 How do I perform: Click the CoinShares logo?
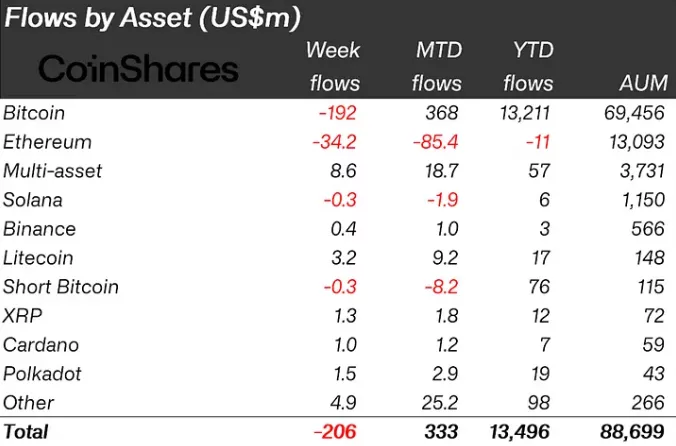tap(138, 69)
